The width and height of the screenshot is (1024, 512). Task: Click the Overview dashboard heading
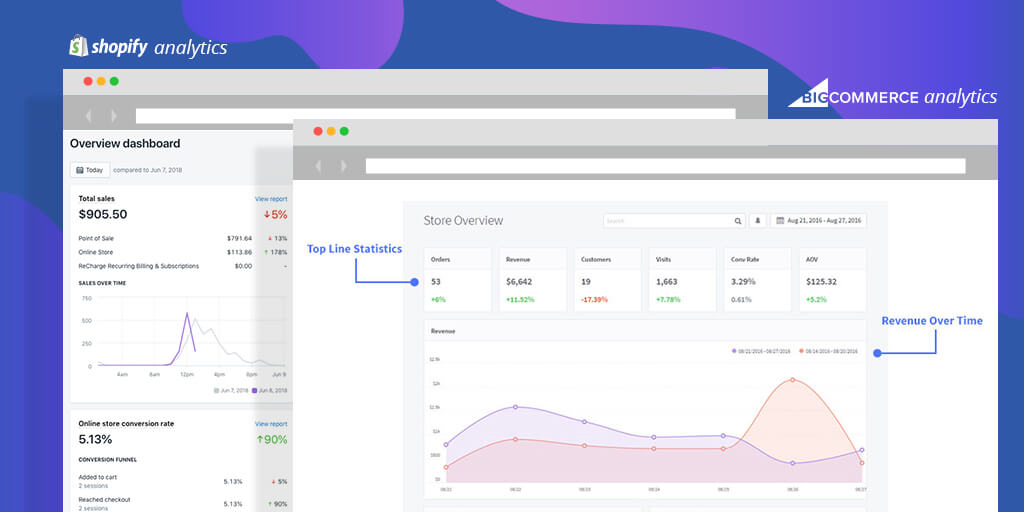[125, 143]
